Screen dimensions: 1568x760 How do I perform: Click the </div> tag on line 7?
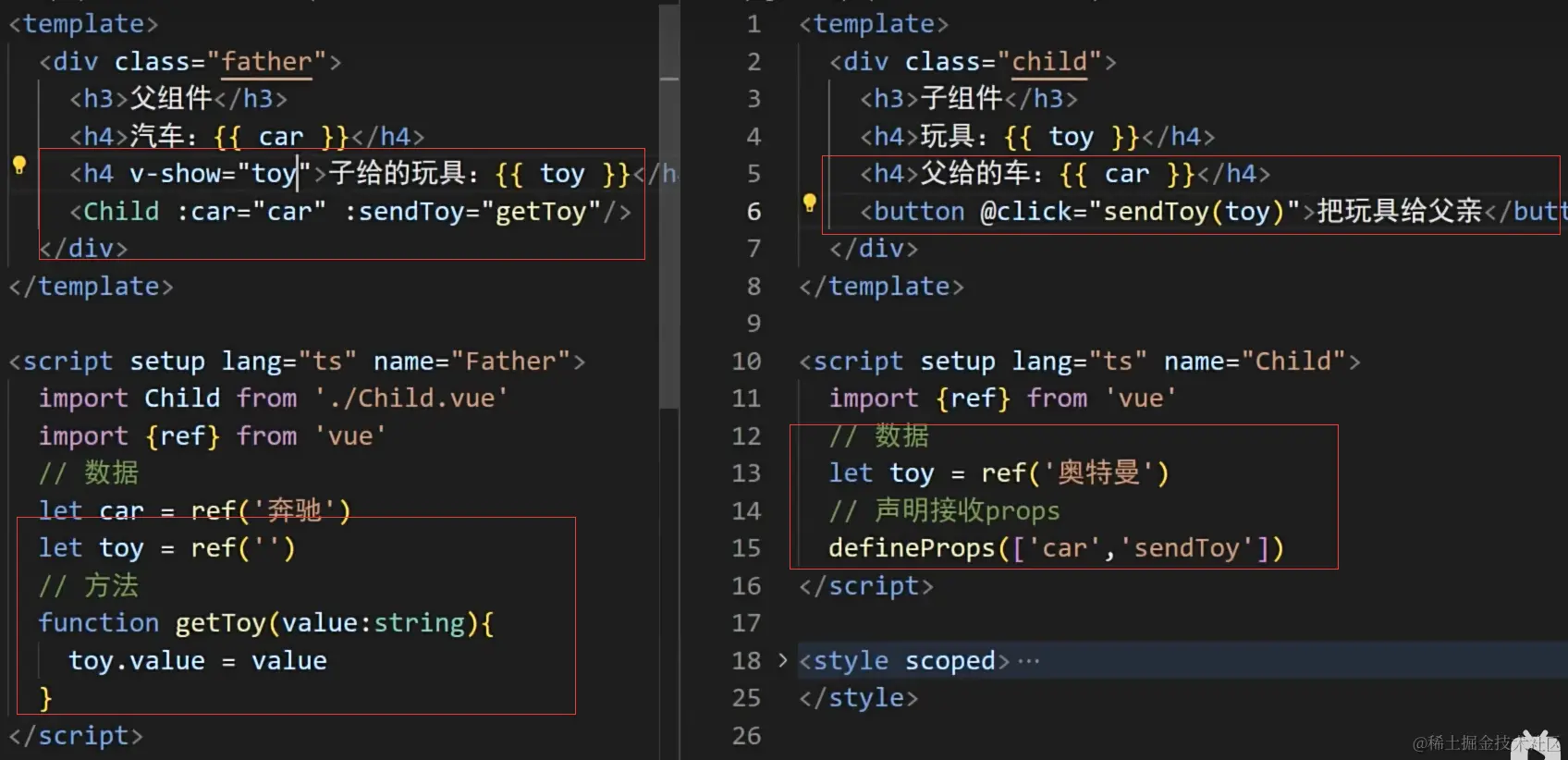coord(874,249)
